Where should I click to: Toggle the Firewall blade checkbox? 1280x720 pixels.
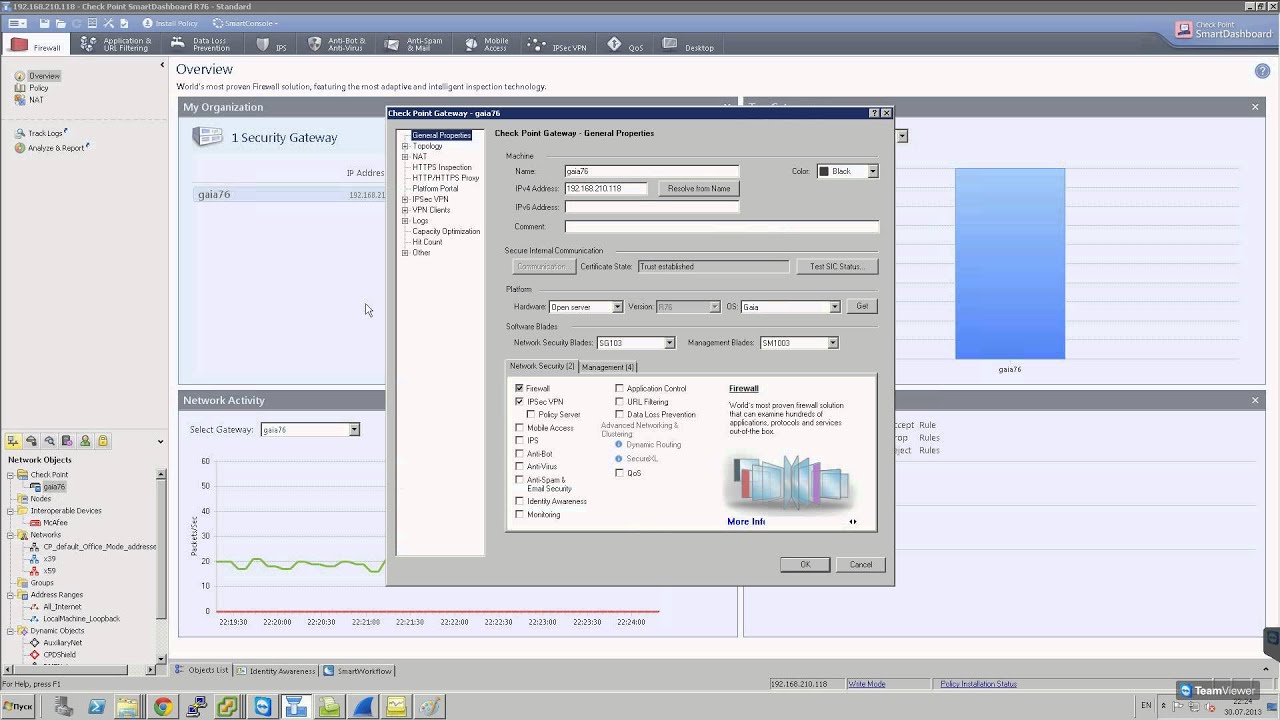tap(519, 388)
